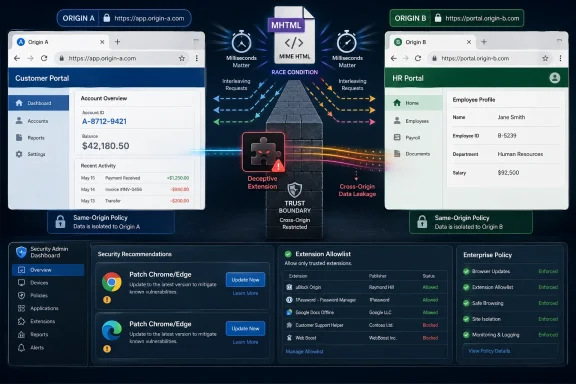Open a new tab in Origin A browser
Image resolution: width=576 pixels, height=384 pixels.
point(117,42)
